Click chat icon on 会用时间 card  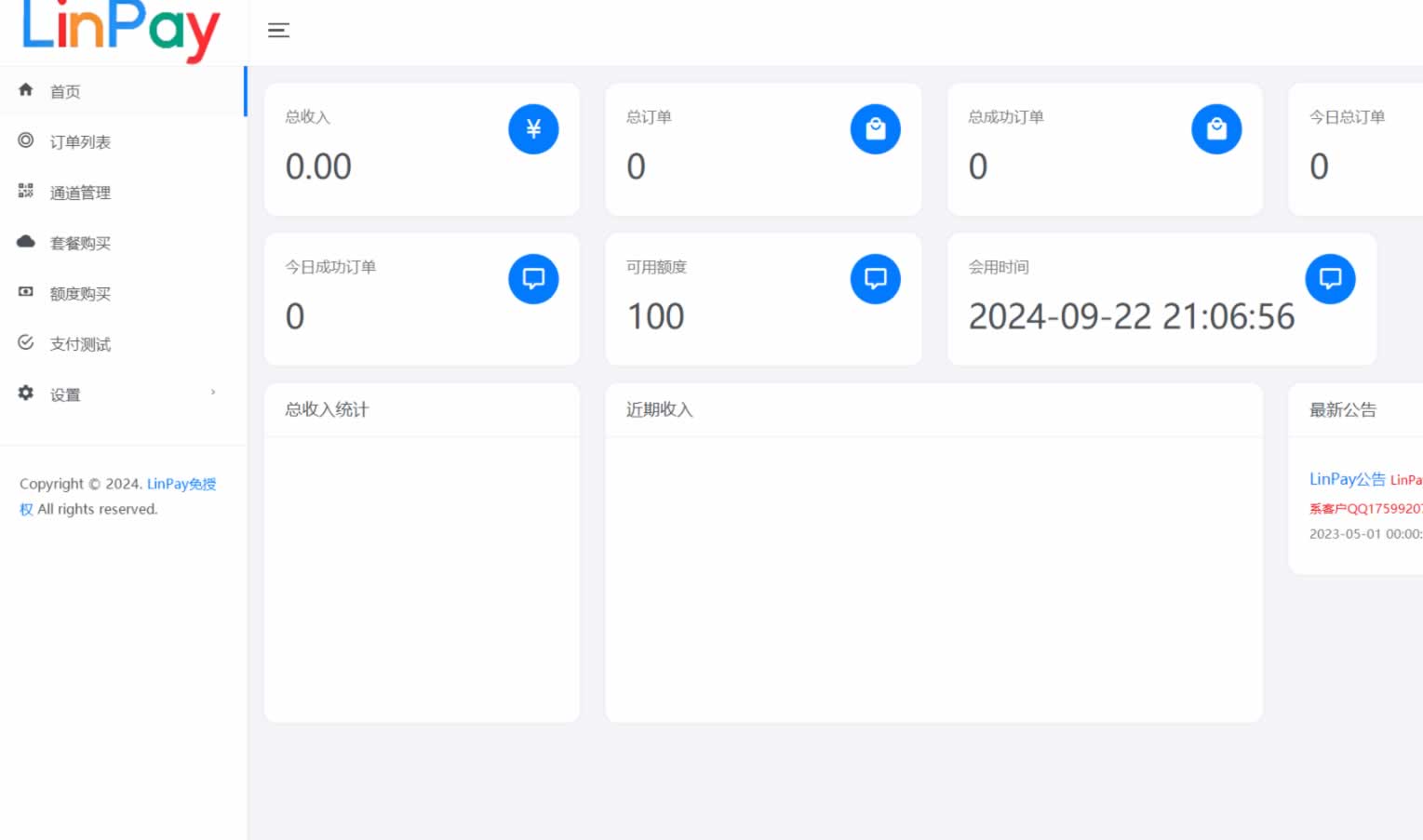[1330, 279]
